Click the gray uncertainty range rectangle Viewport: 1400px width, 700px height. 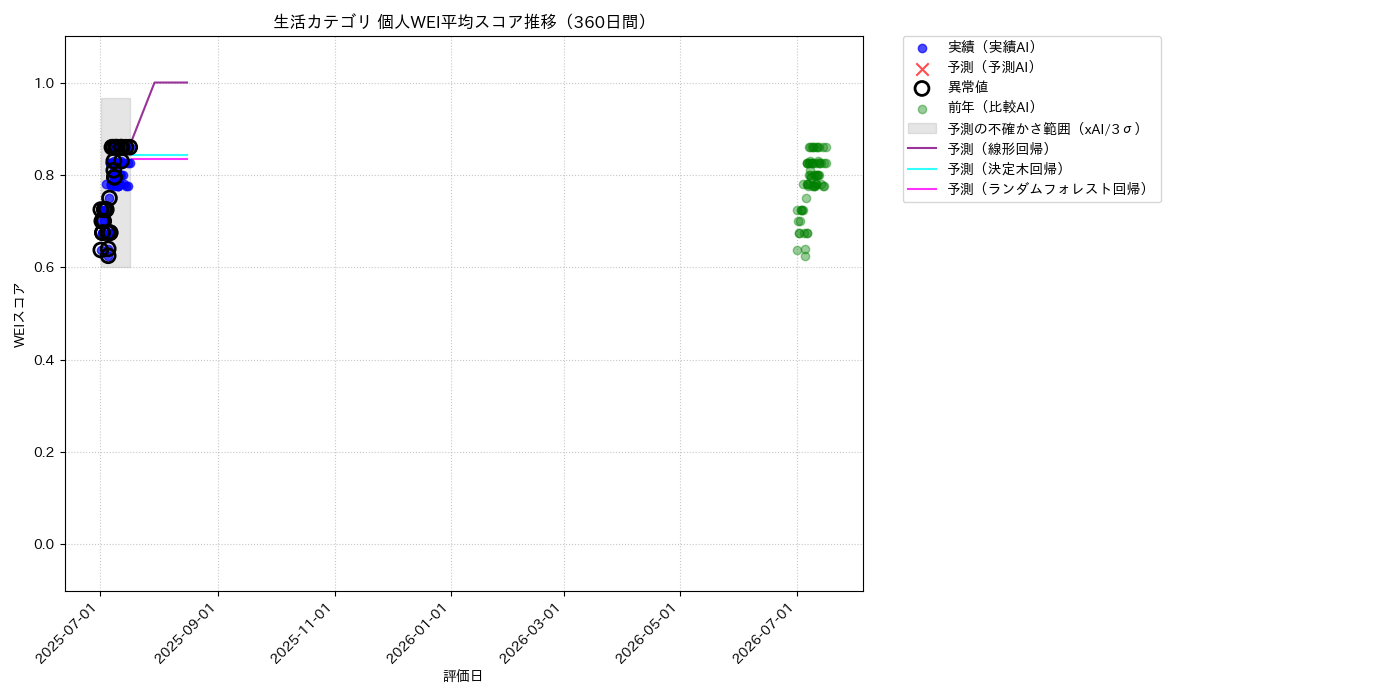click(115, 183)
